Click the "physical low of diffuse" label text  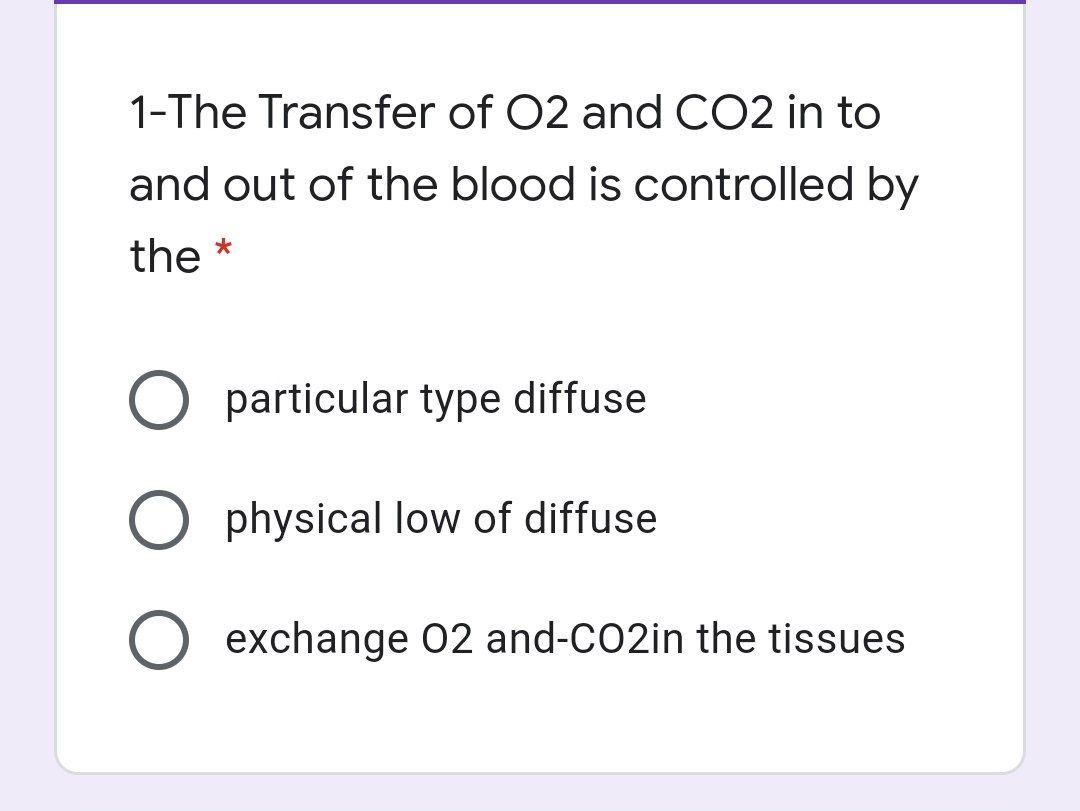[441, 519]
